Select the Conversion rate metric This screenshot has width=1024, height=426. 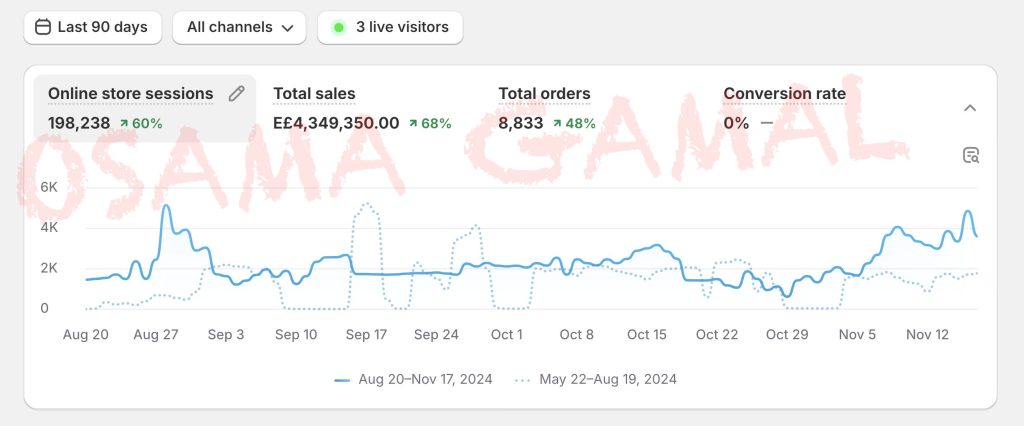[784, 94]
